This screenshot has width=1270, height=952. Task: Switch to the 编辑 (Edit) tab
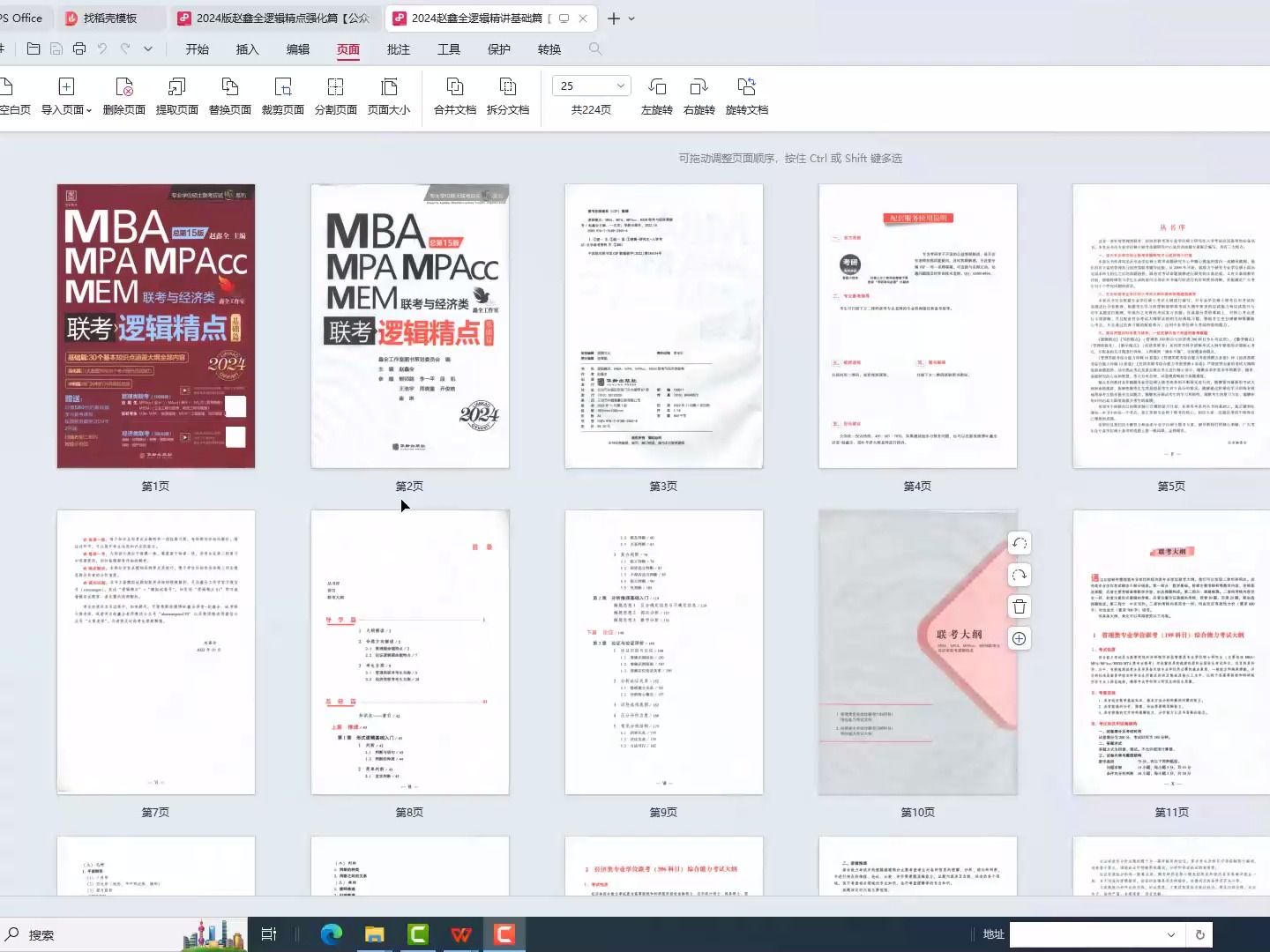tap(298, 49)
